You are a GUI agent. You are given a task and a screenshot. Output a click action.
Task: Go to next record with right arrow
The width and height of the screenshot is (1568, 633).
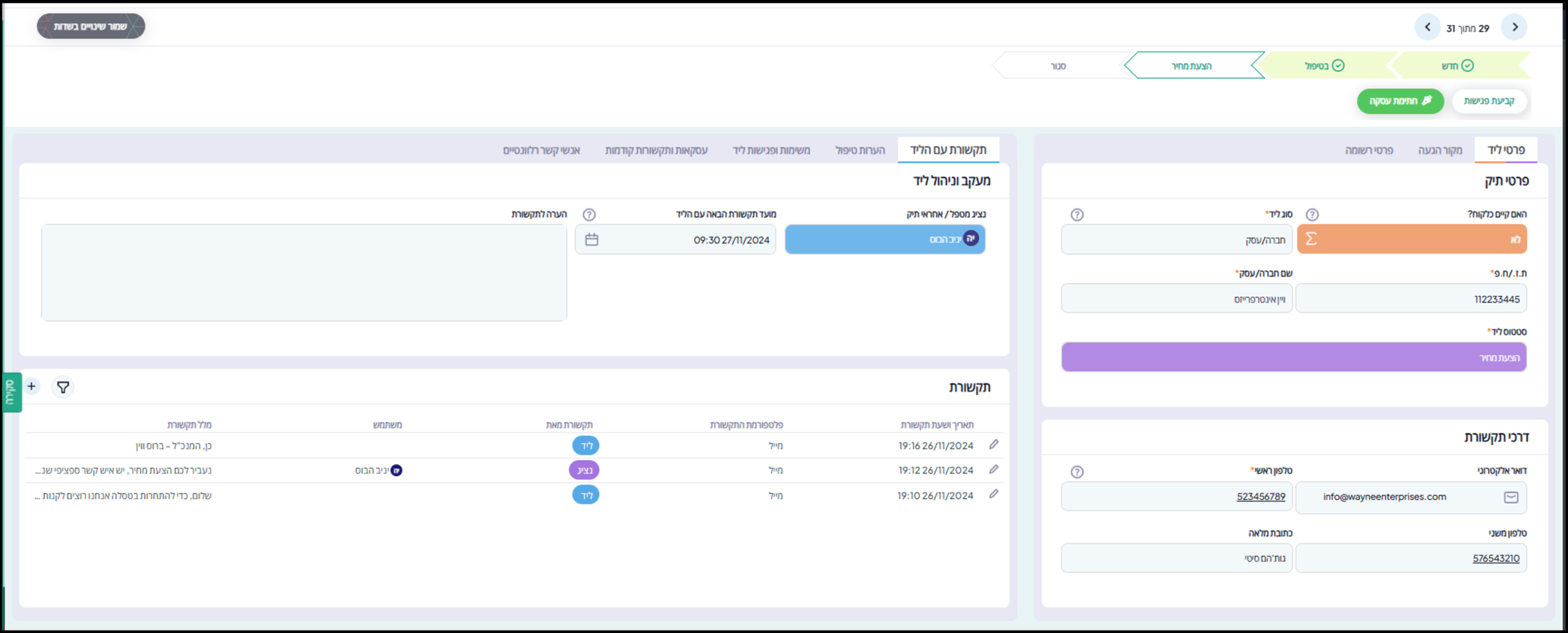[1514, 28]
